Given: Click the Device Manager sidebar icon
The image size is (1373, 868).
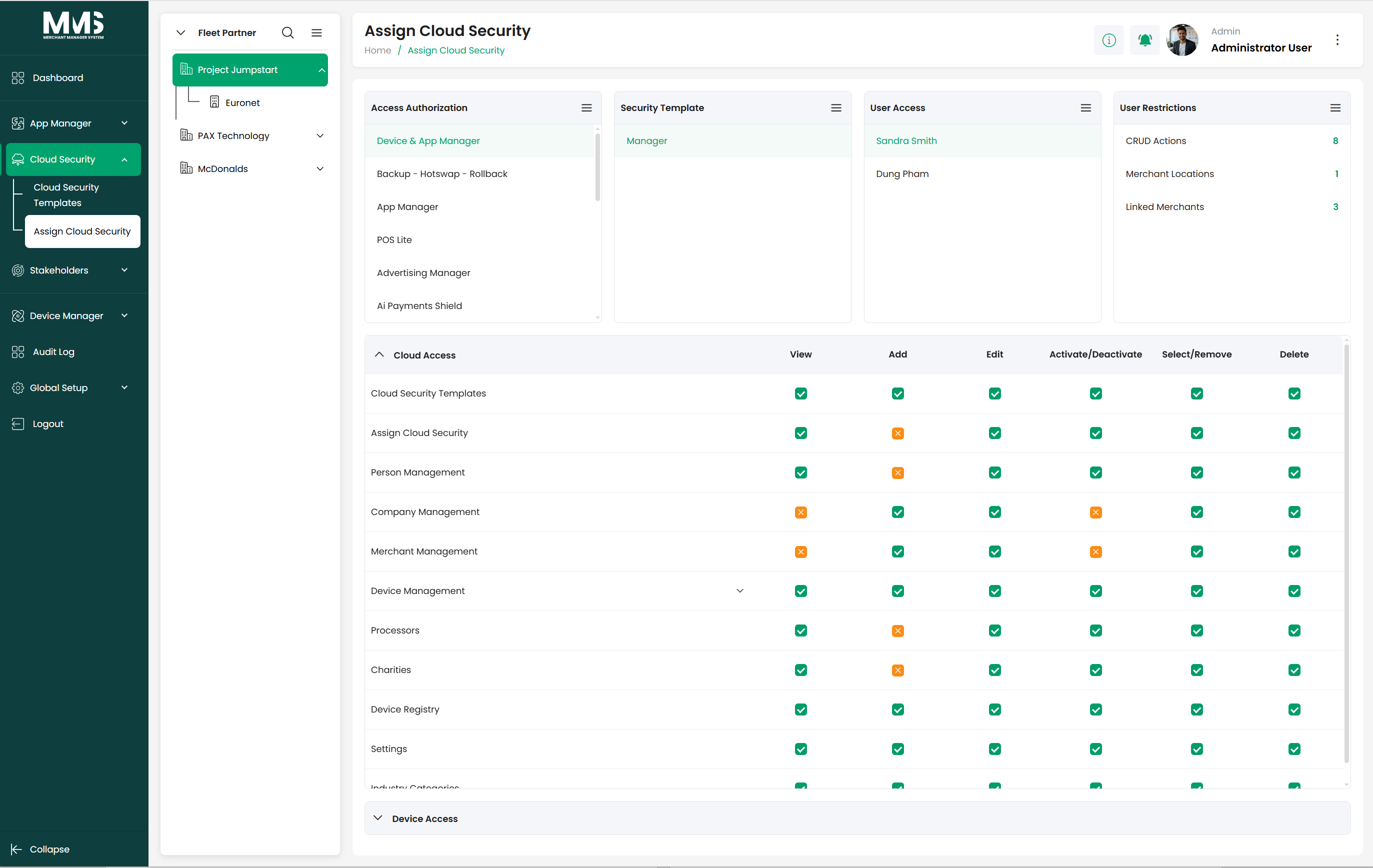Looking at the screenshot, I should click(x=17, y=316).
